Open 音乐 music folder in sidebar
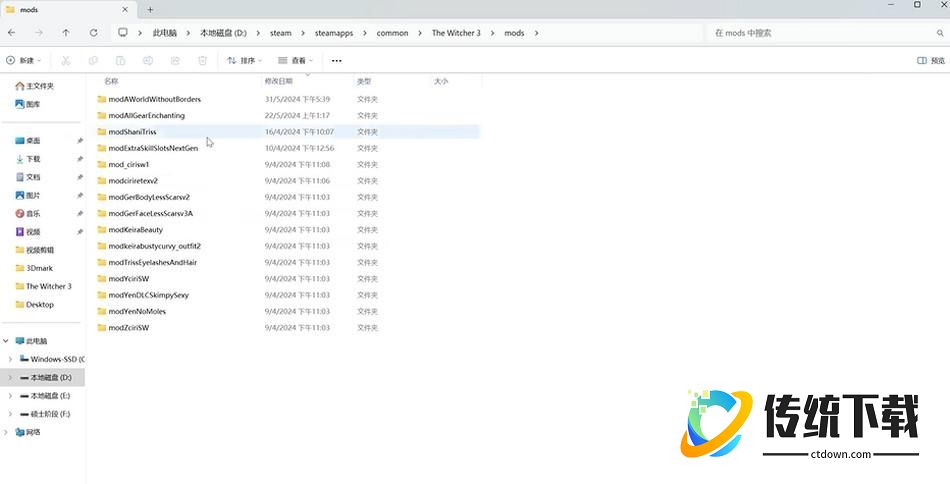The height and width of the screenshot is (484, 950). point(33,213)
